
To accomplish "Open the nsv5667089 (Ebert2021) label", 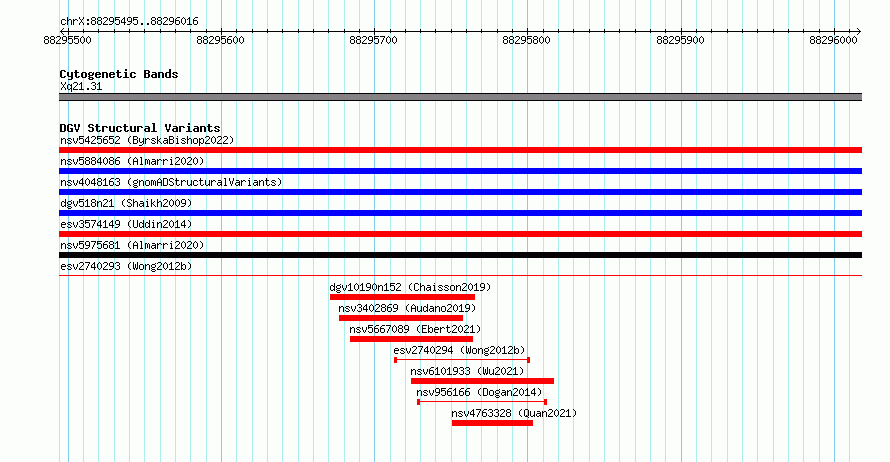I will [415, 329].
